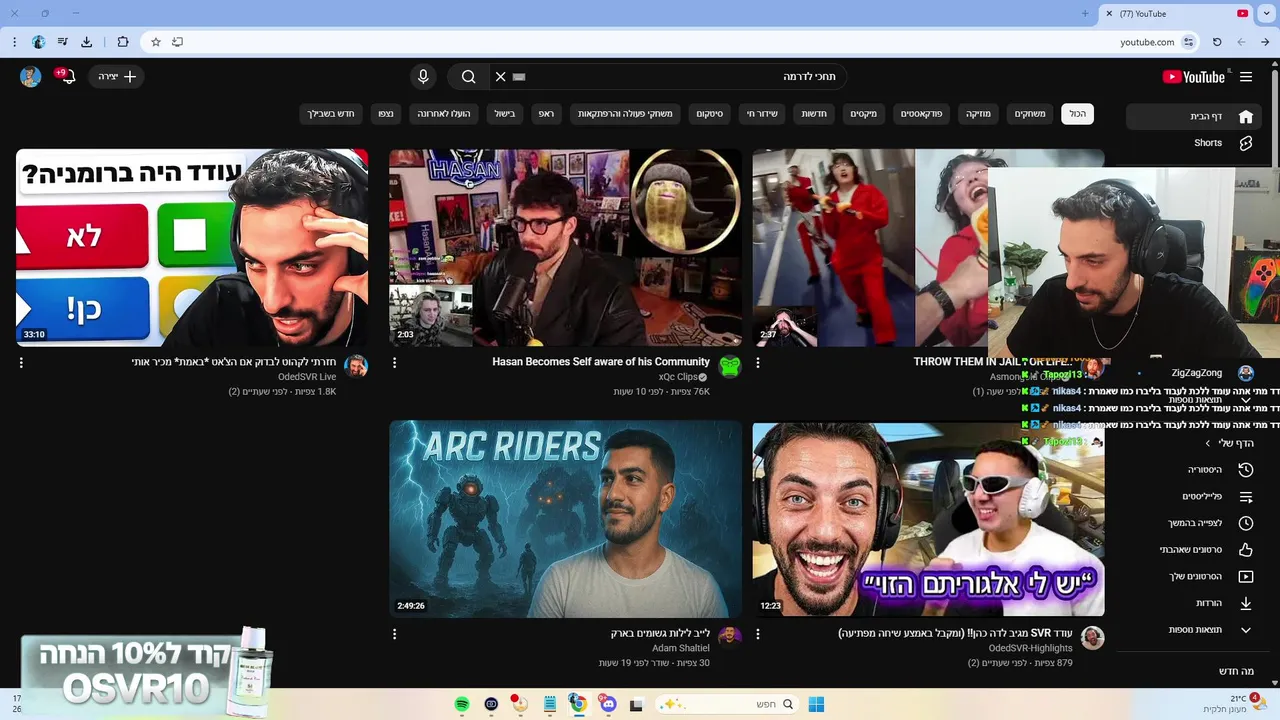Go to דף הבית home in sidebar
Image resolution: width=1280 pixels, height=720 pixels.
tap(1192, 116)
